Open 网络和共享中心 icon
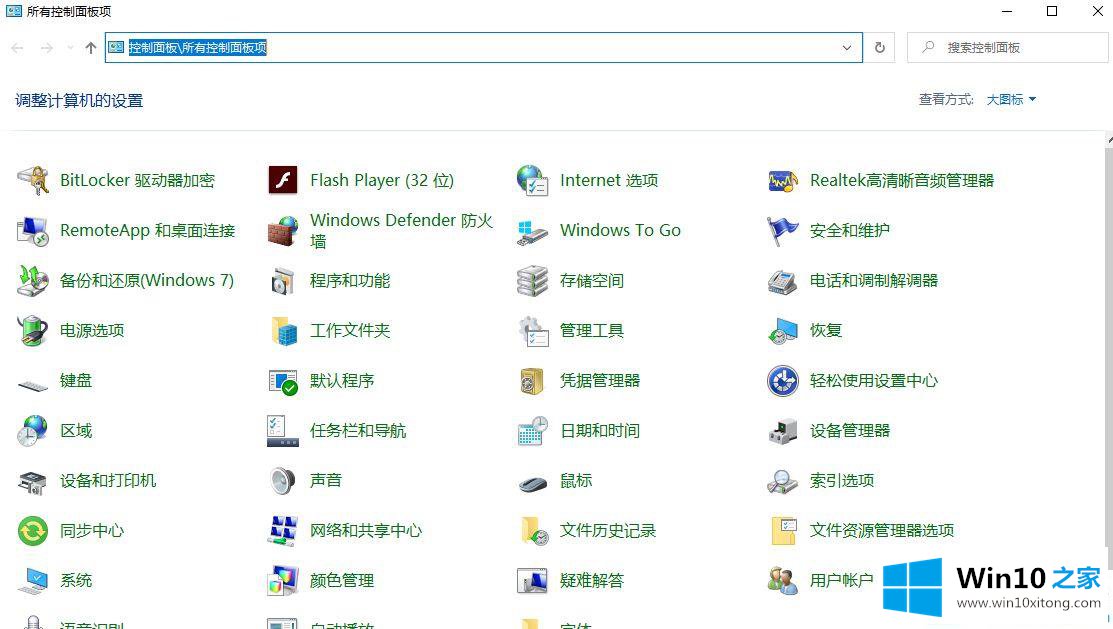 click(x=283, y=530)
